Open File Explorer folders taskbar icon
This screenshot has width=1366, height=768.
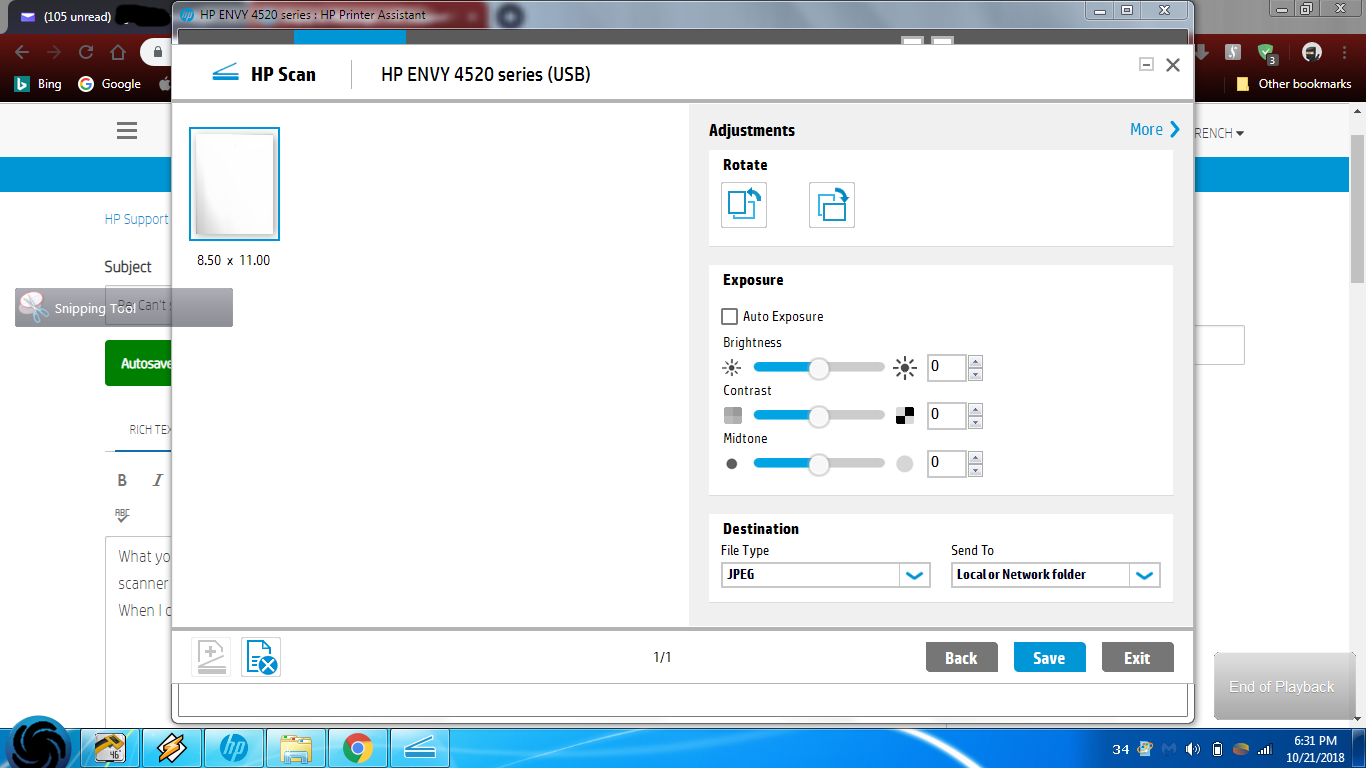point(295,747)
